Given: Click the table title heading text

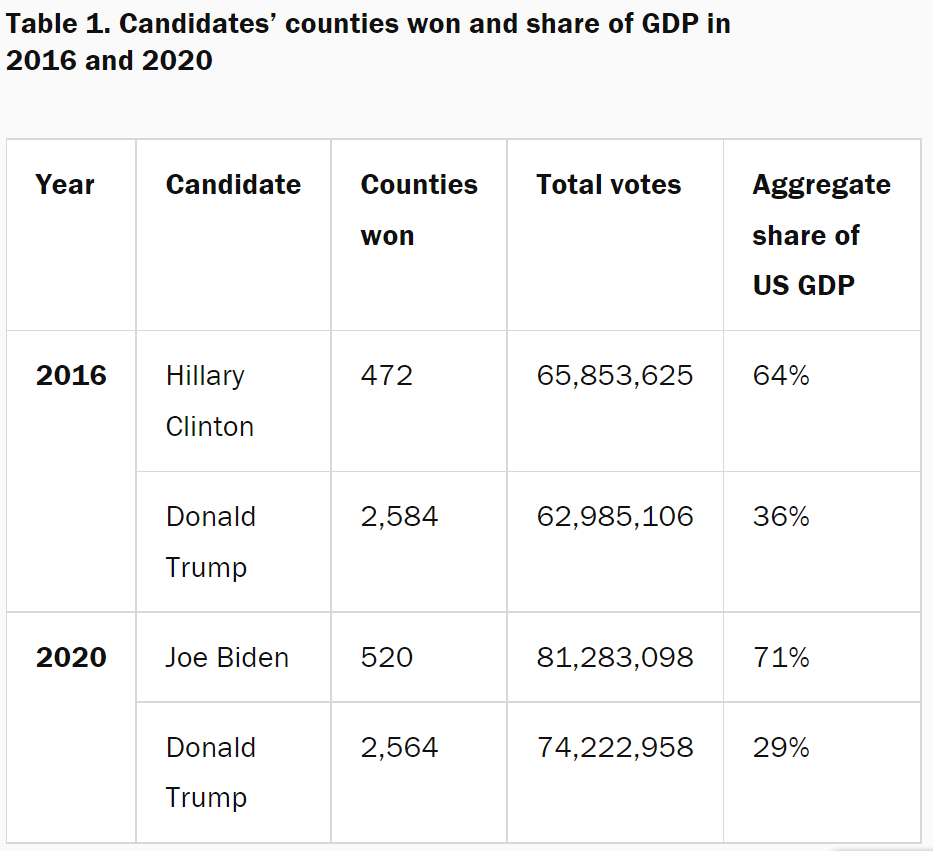Looking at the screenshot, I should pyautogui.click(x=368, y=42).
